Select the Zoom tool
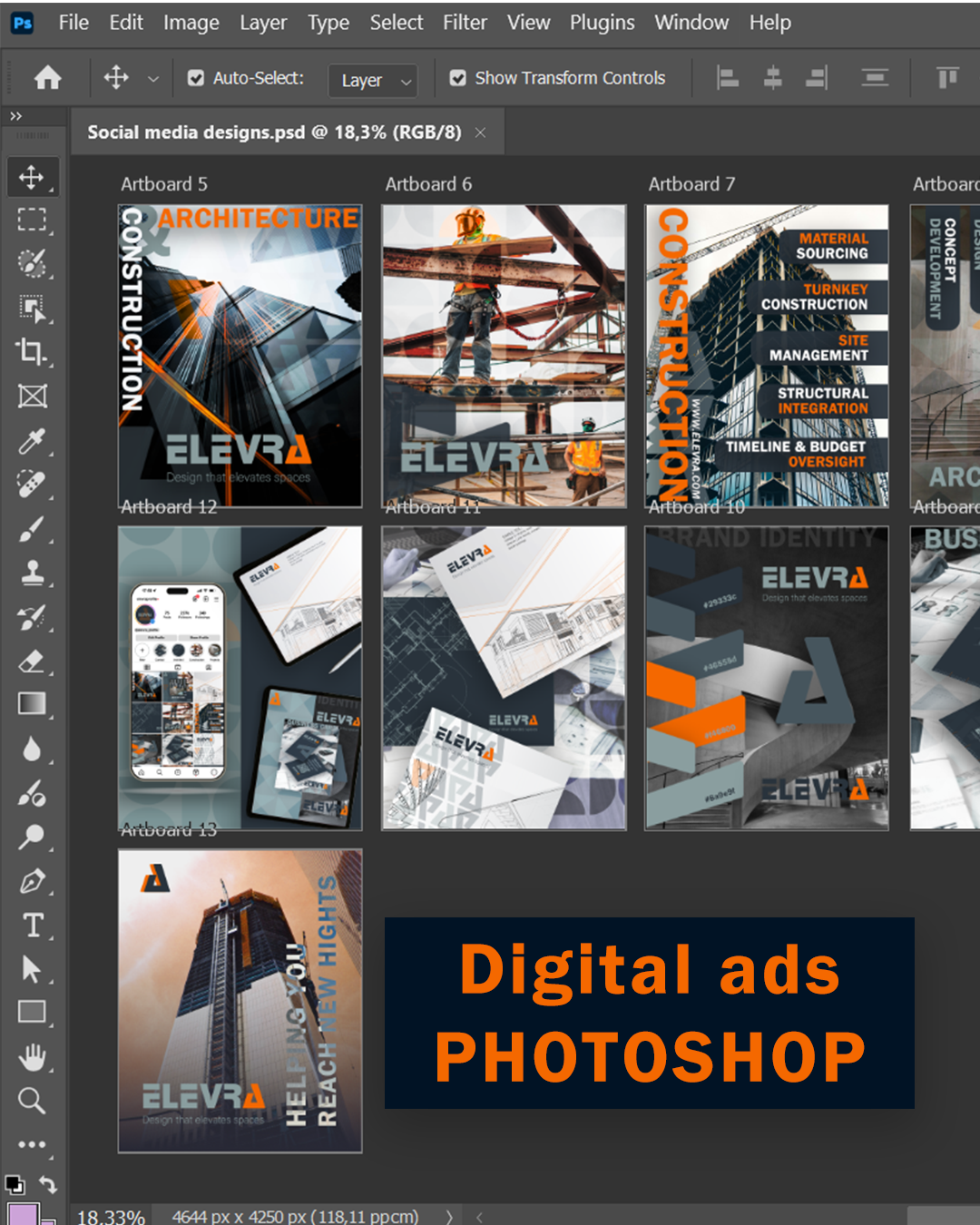Image resolution: width=980 pixels, height=1225 pixels. point(33,1101)
